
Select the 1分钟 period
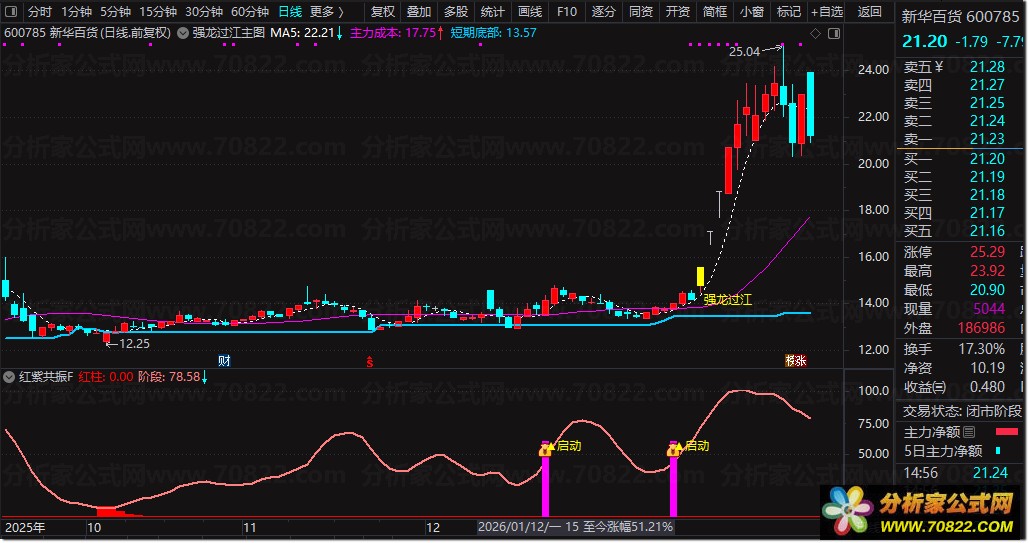point(76,12)
